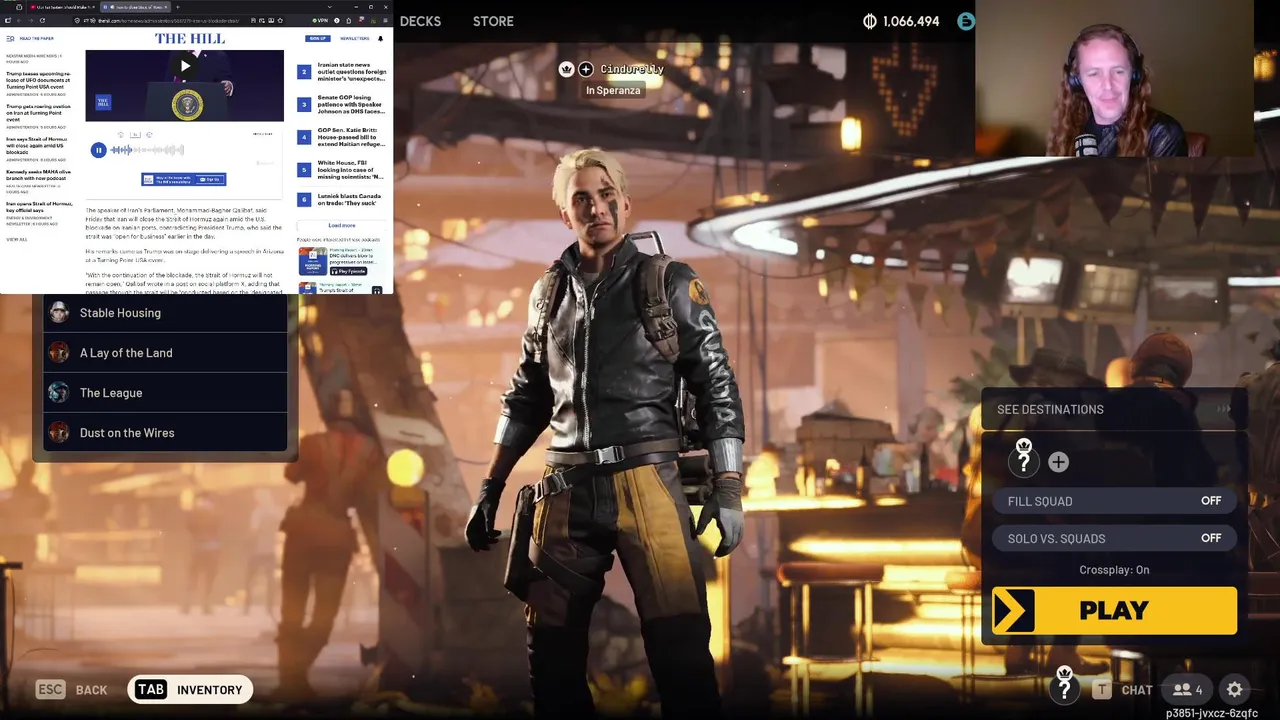Open the settings gear icon
Screen dimensions: 1280x720
coord(1235,690)
